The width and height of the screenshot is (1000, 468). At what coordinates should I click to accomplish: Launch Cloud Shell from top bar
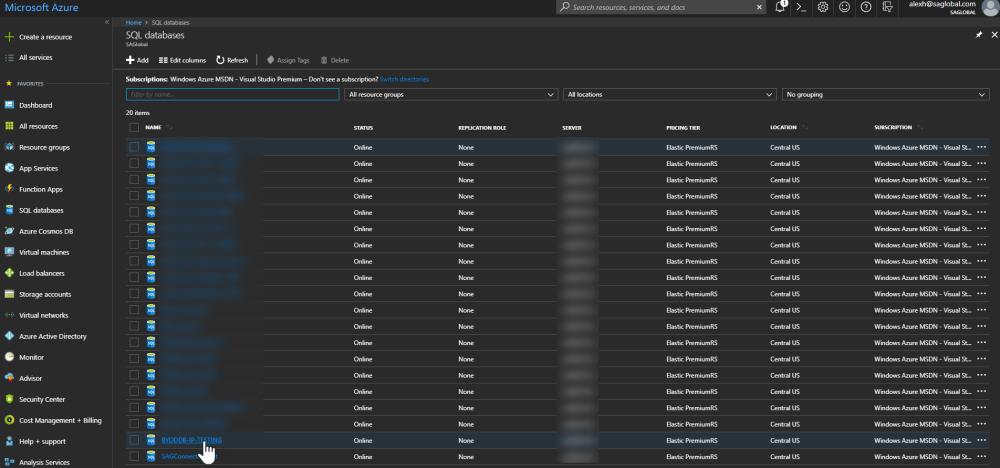(x=801, y=7)
